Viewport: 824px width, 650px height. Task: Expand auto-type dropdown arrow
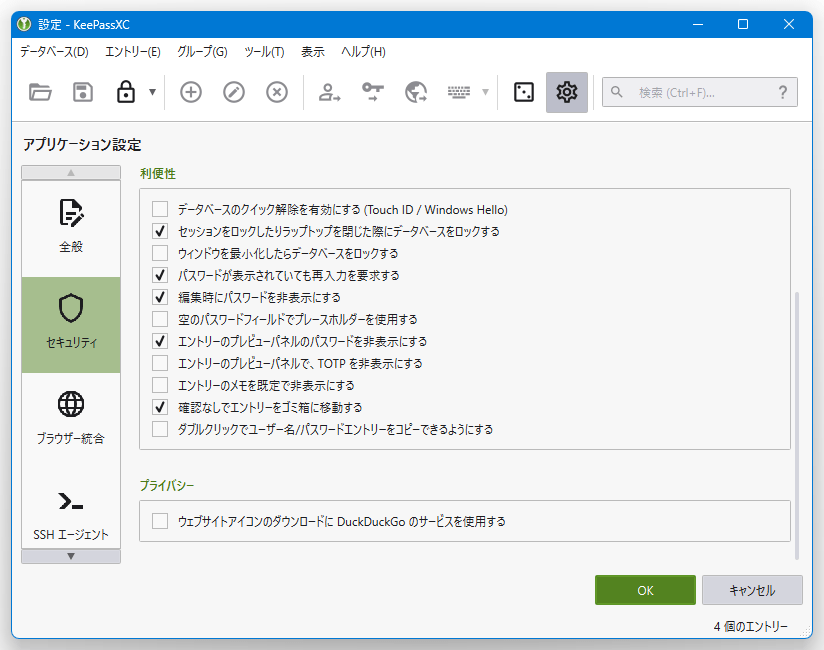[486, 92]
